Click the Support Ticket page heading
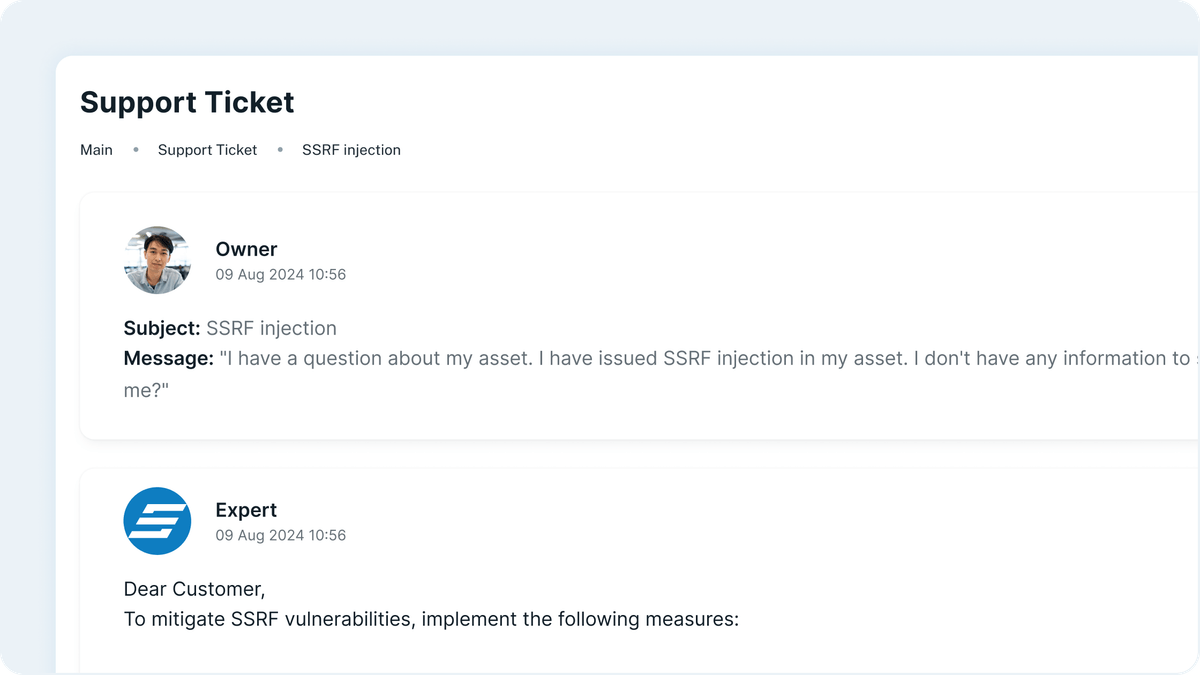 coord(187,102)
